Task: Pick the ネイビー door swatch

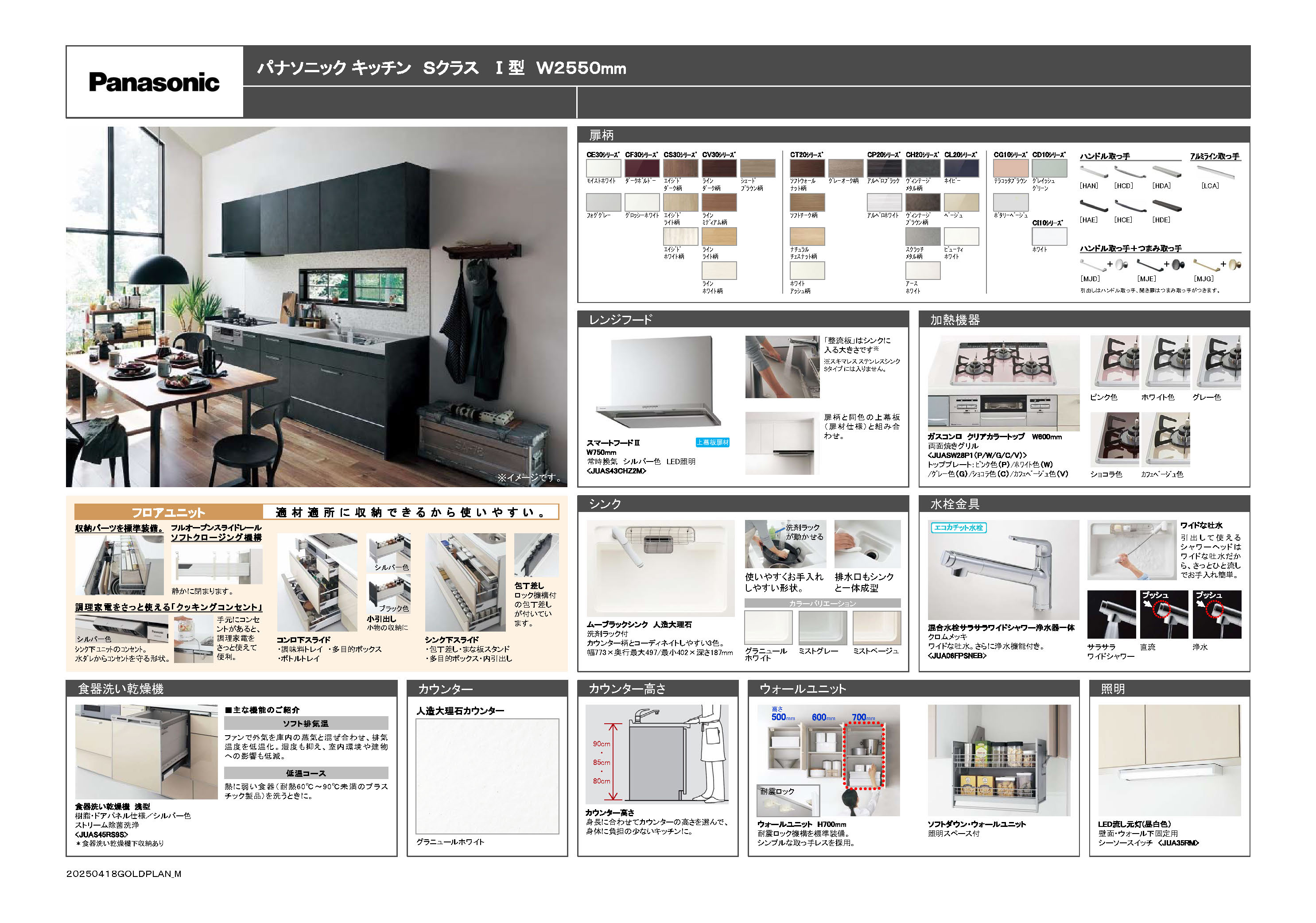Action: coord(961,168)
